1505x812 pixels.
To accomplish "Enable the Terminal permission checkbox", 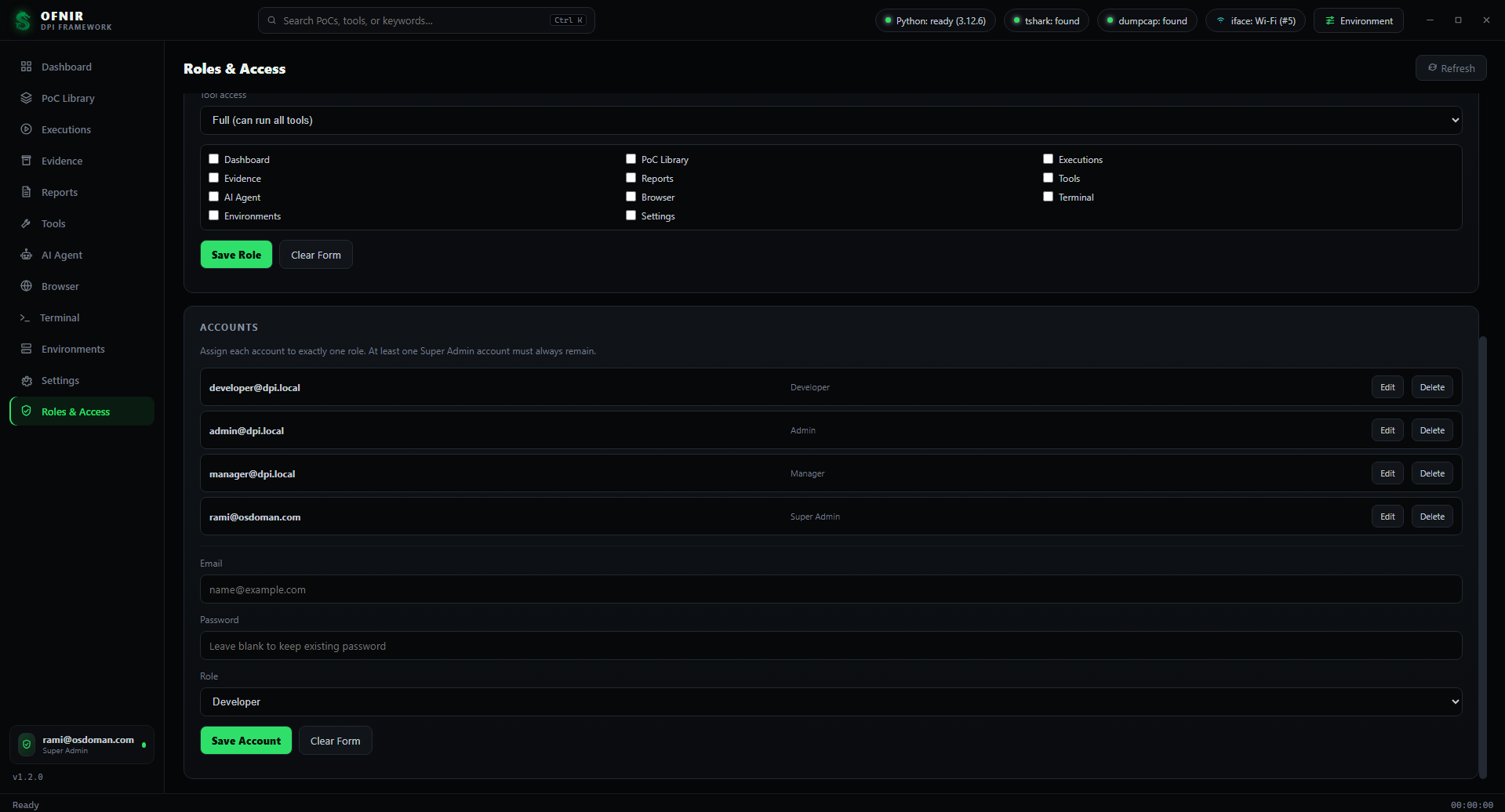I will point(1048,196).
